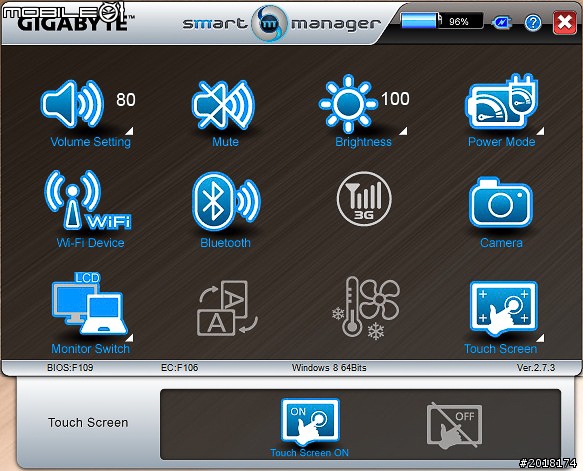583x471 pixels.
Task: Click the GIGABYTE logo in header
Action: coord(72,24)
